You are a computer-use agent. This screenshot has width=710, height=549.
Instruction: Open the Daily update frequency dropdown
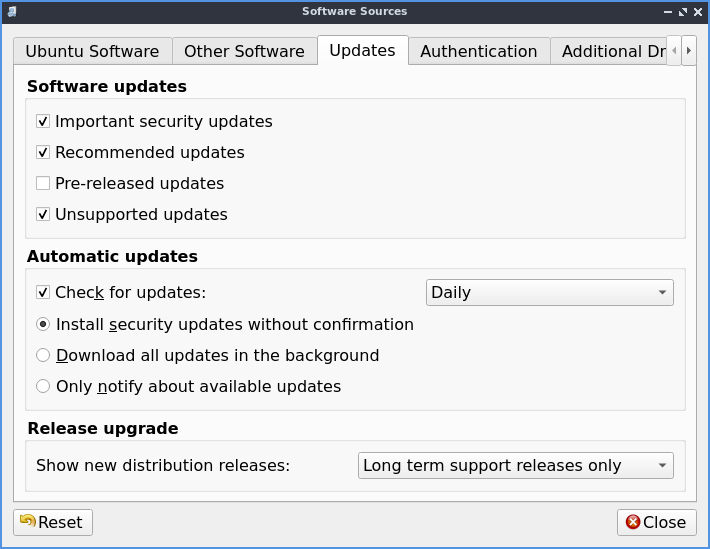click(x=550, y=293)
